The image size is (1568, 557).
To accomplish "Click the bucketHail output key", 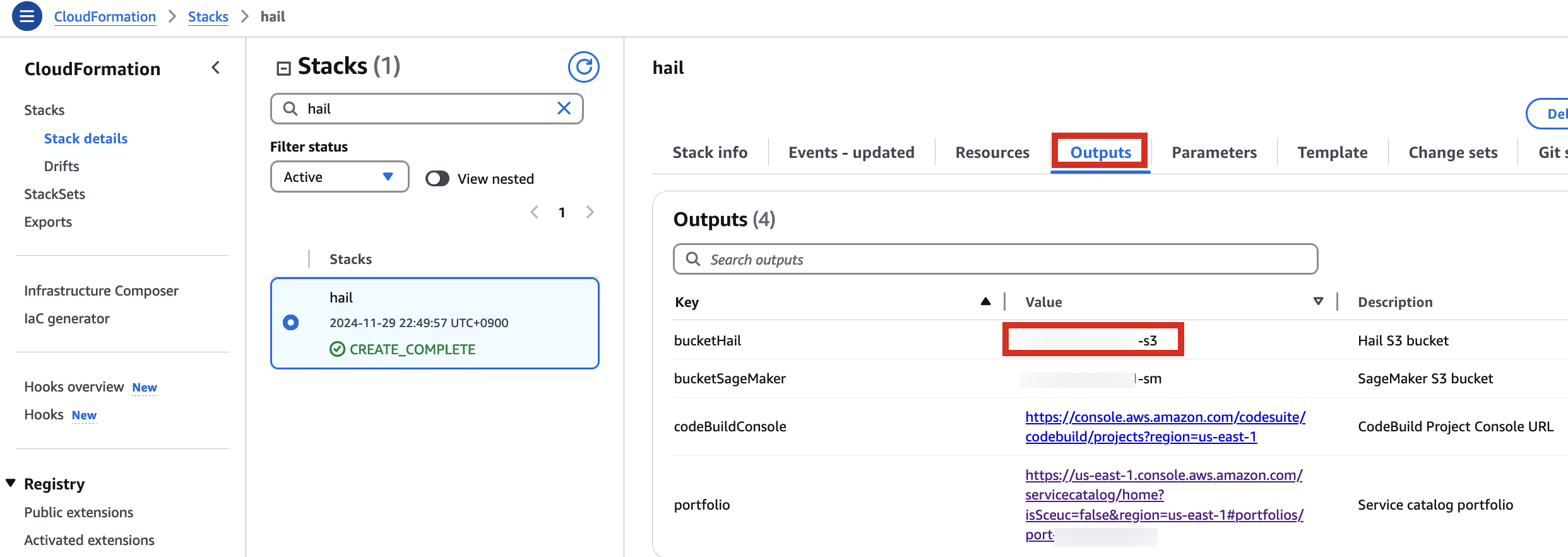I will (x=708, y=341).
